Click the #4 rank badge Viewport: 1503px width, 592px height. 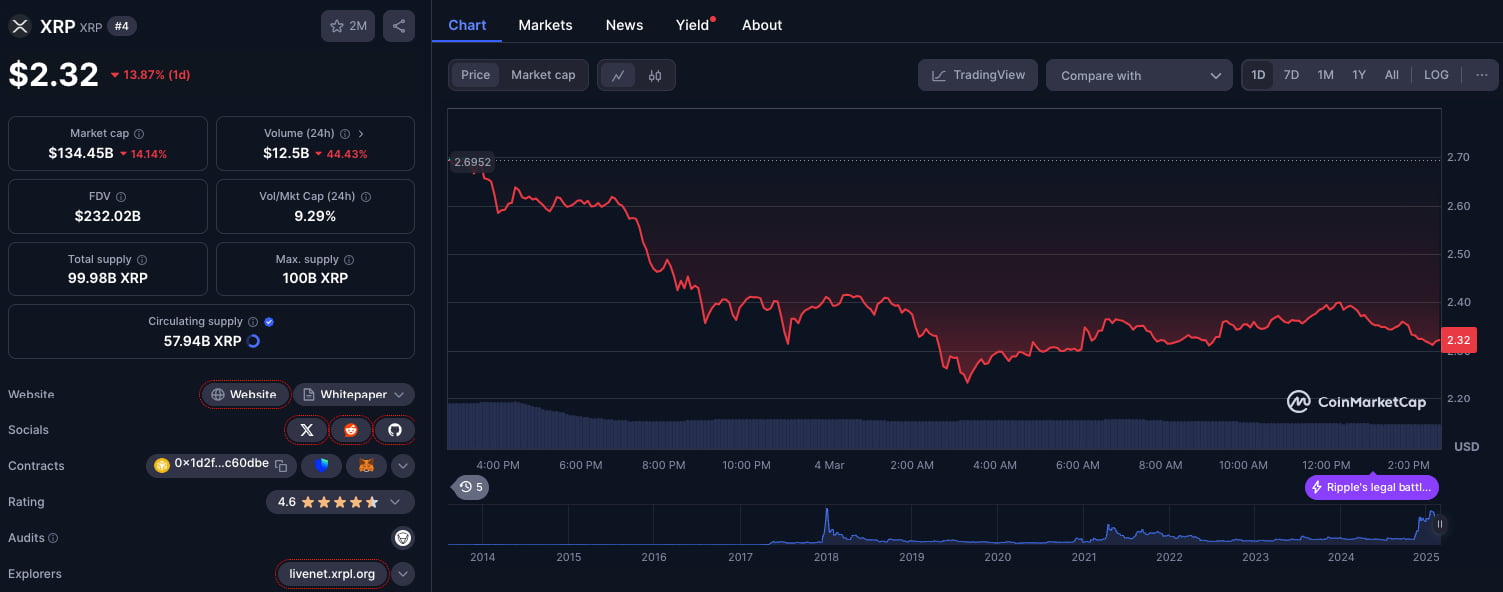coord(122,26)
